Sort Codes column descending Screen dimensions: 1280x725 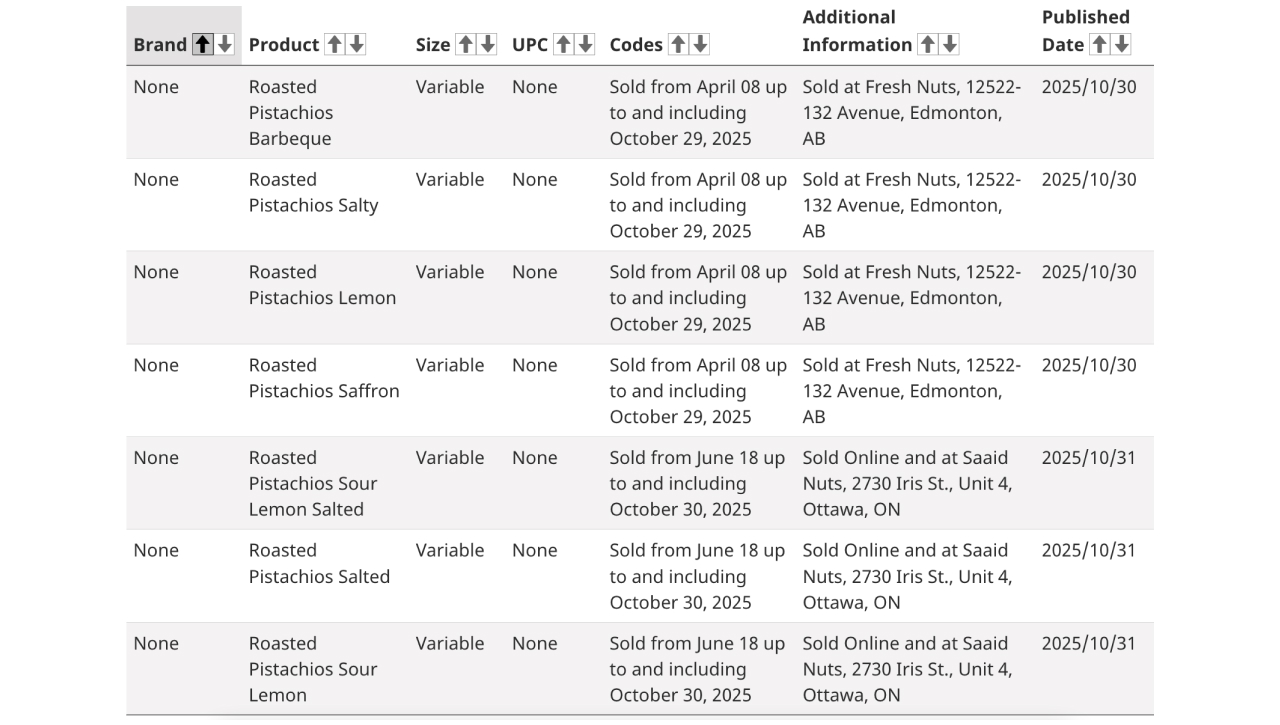click(x=700, y=44)
